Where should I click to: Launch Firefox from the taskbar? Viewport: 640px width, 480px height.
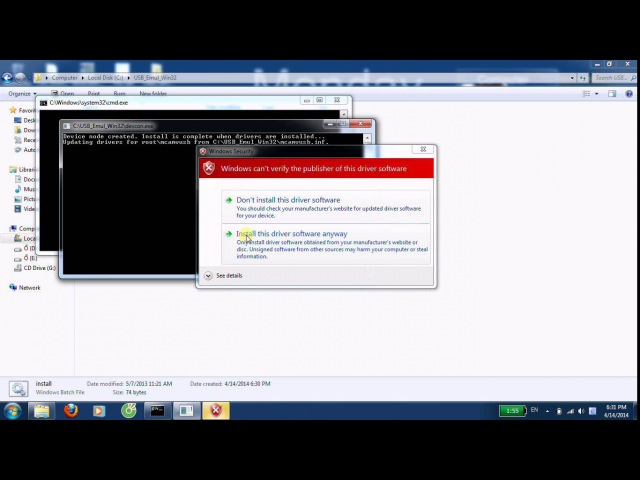pos(71,411)
